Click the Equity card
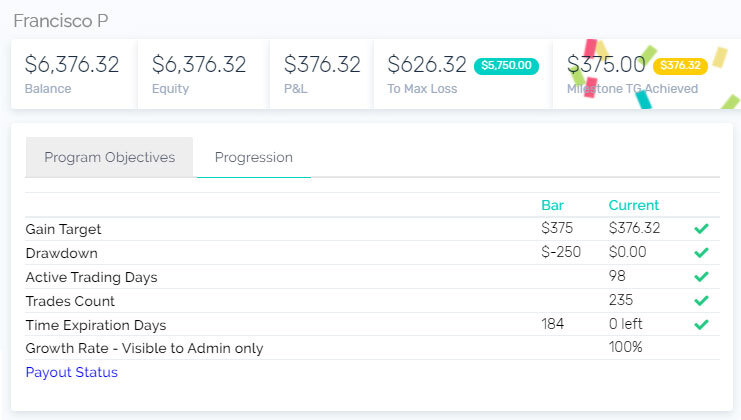The height and width of the screenshot is (420, 741). [x=199, y=74]
